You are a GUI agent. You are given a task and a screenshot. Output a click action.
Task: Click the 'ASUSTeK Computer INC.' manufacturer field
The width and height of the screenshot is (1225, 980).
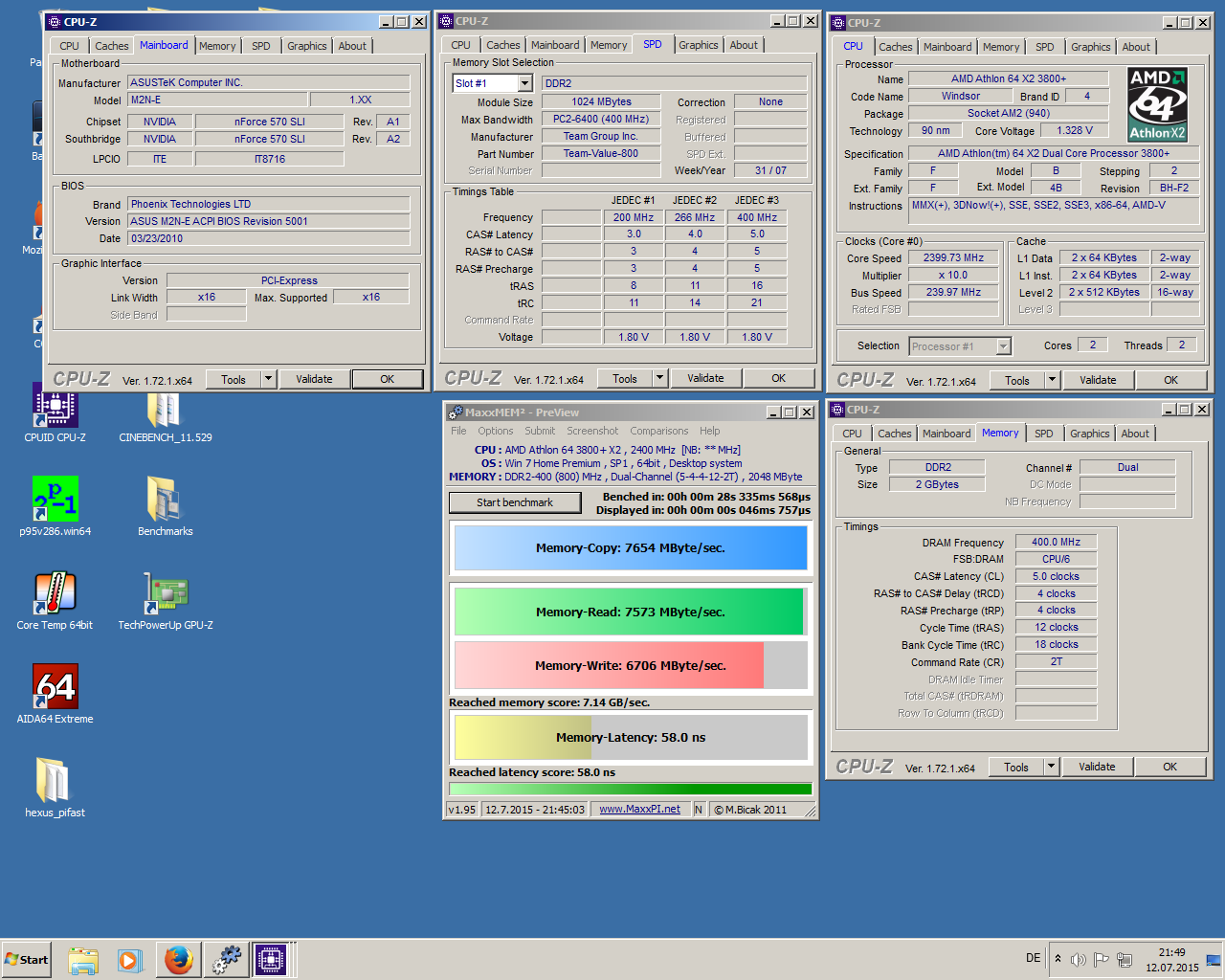269,82
